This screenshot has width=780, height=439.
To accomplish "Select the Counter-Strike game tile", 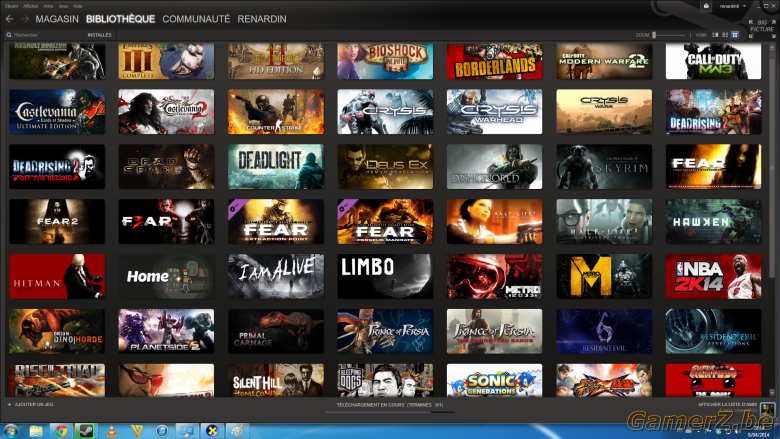I will click(276, 111).
